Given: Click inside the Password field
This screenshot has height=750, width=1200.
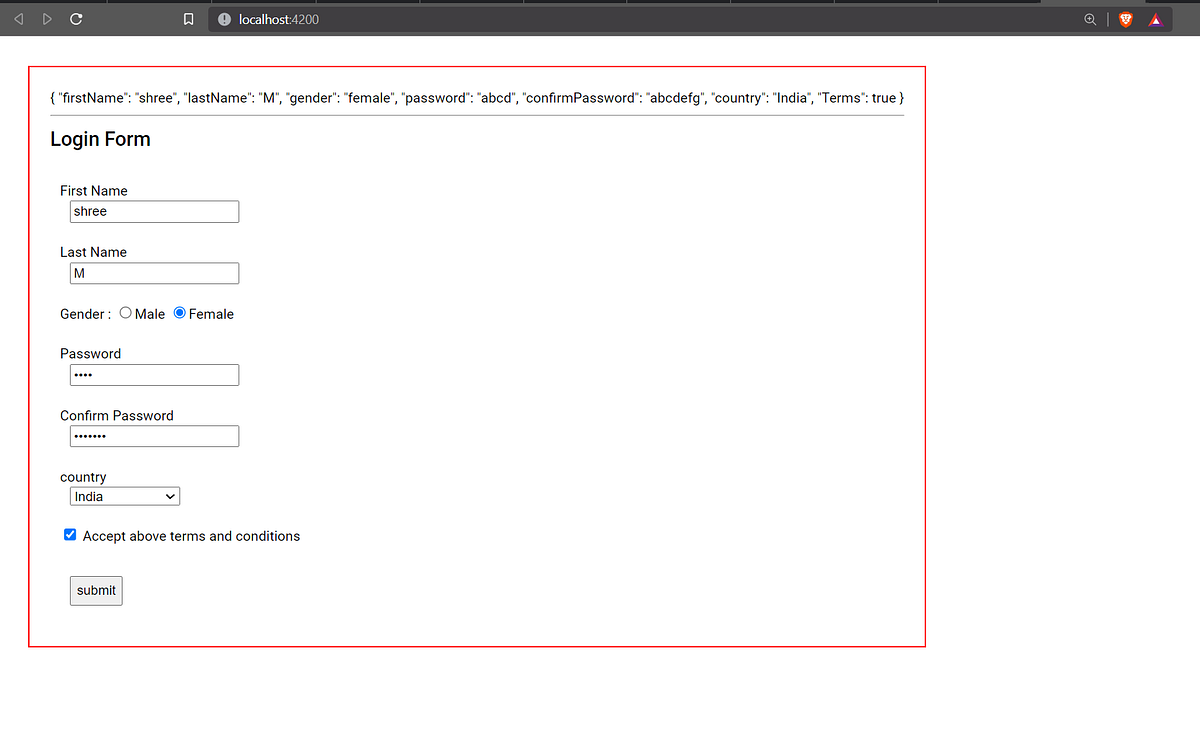Looking at the screenshot, I should tap(154, 374).
